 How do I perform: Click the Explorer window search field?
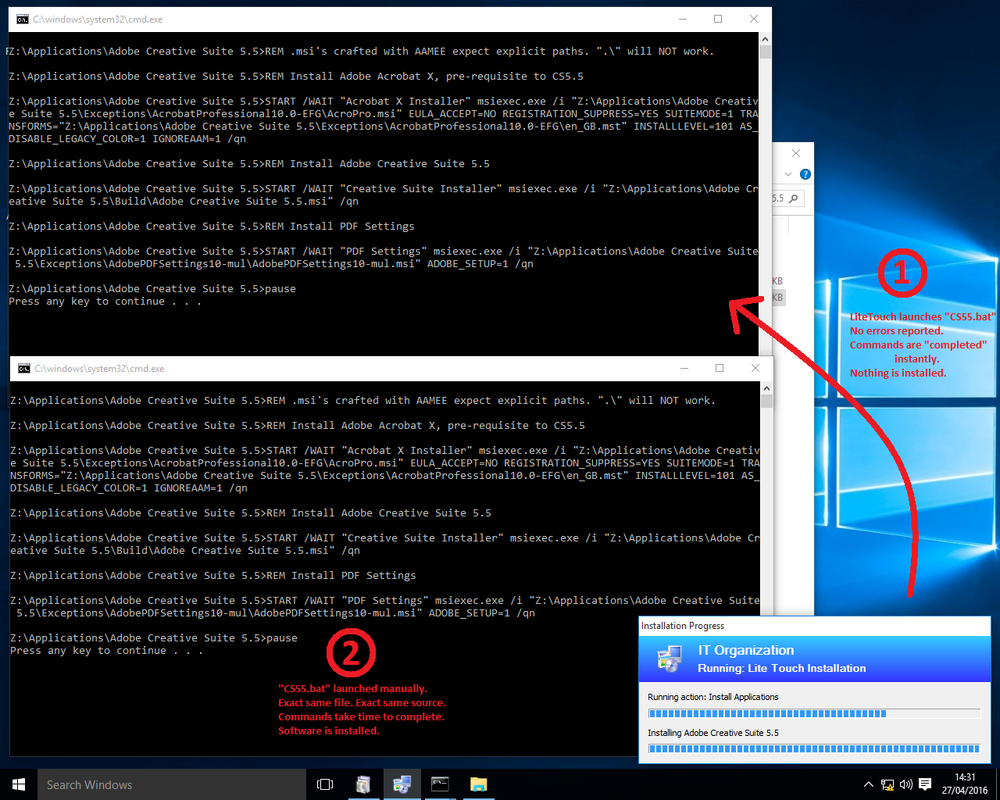pos(788,198)
